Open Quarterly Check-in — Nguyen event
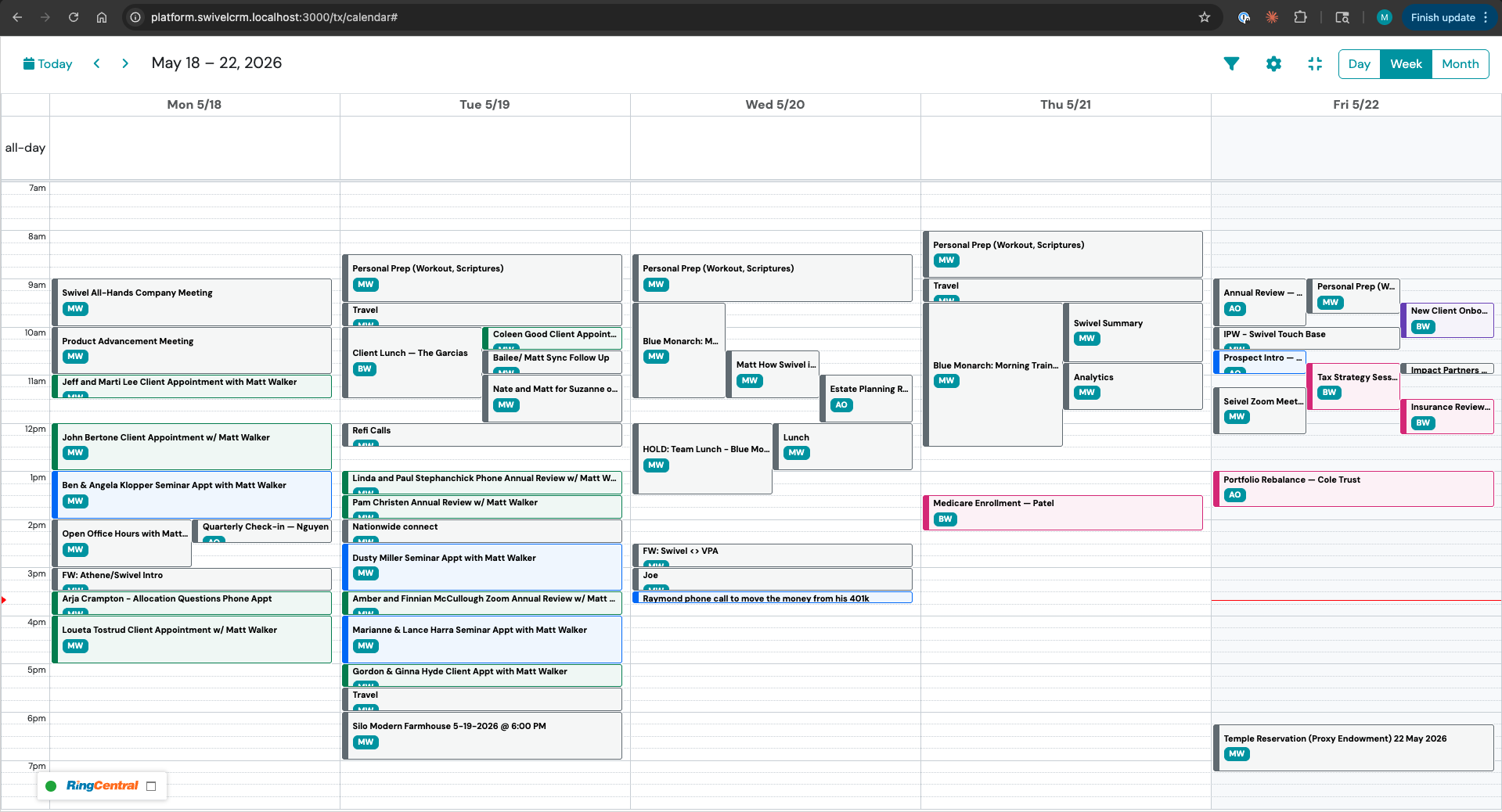Viewport: 1502px width, 812px height. click(262, 531)
